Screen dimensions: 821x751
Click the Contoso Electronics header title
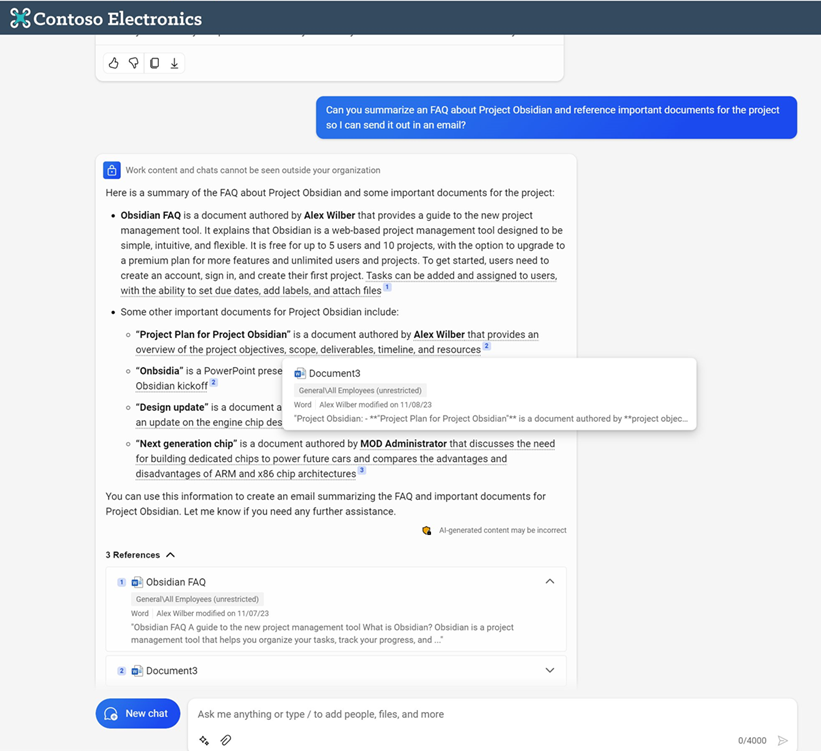(x=117, y=19)
